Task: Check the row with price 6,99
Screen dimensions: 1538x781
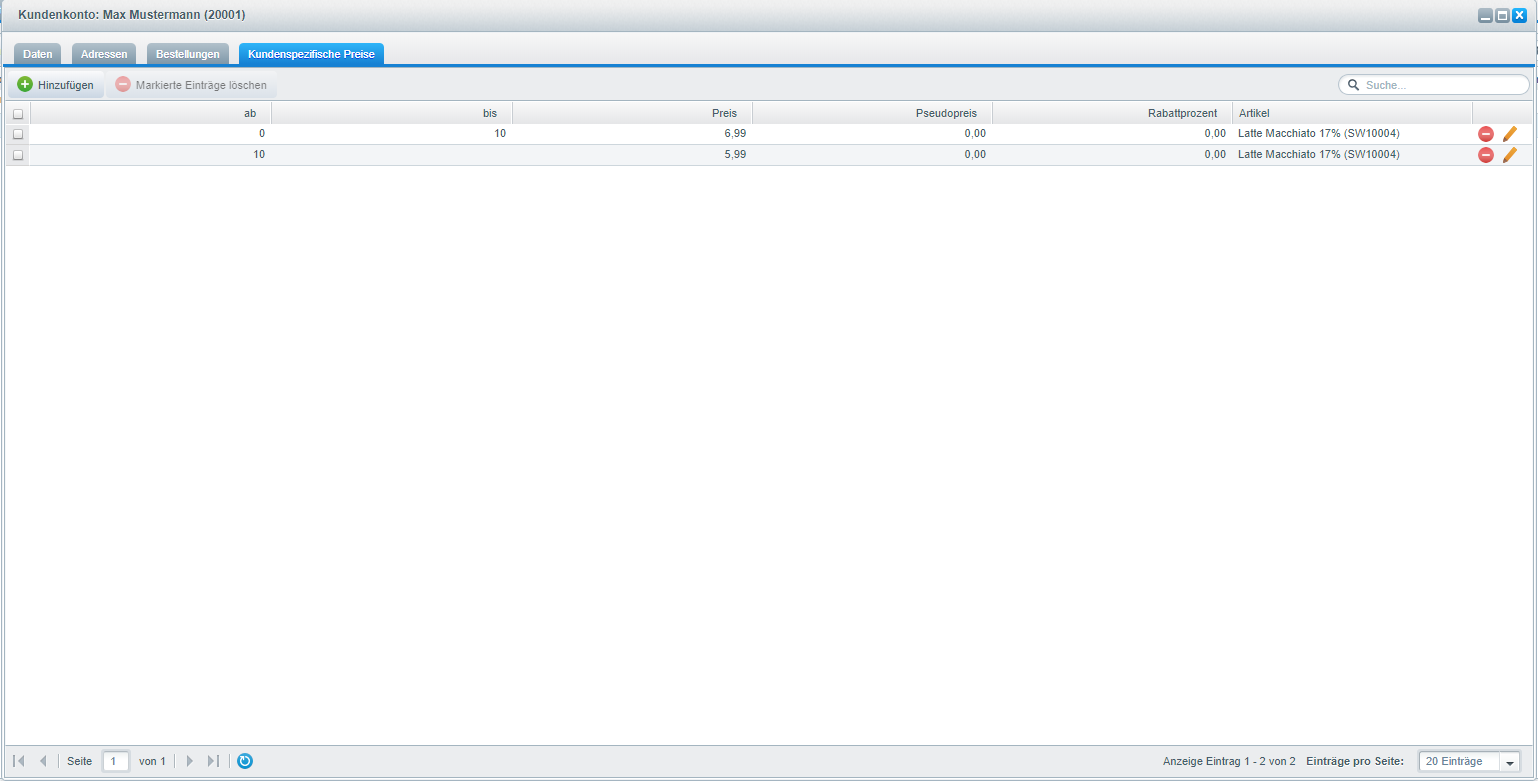Action: (x=18, y=134)
